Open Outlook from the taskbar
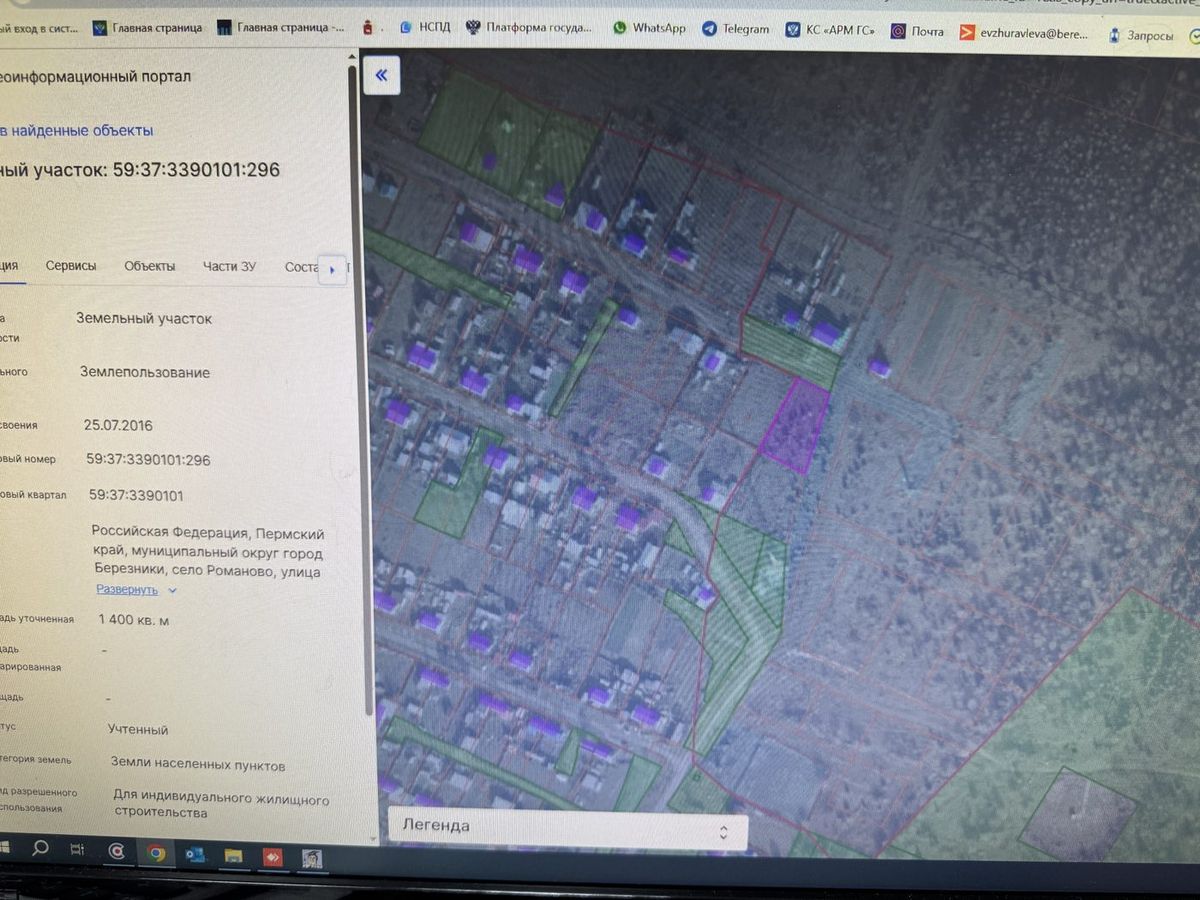 195,854
